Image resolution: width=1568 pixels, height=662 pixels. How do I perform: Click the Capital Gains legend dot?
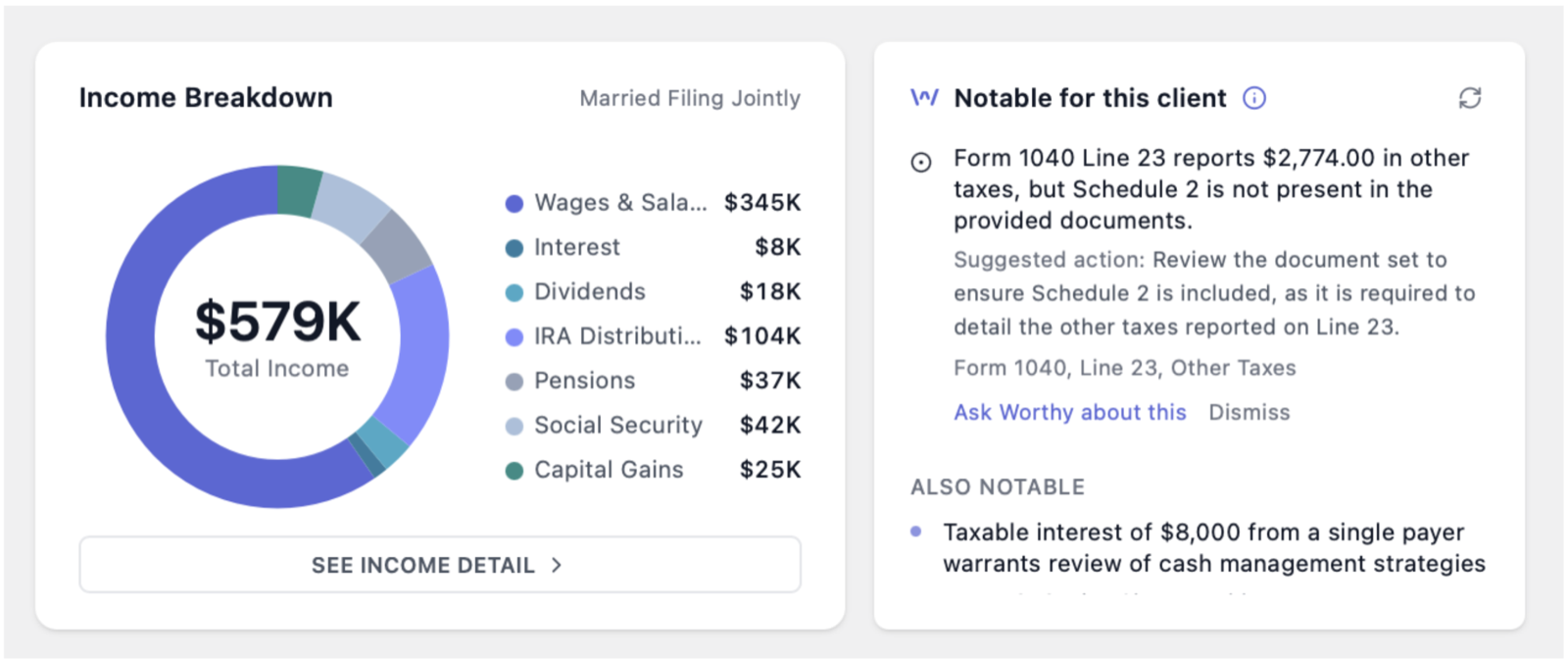point(514,471)
